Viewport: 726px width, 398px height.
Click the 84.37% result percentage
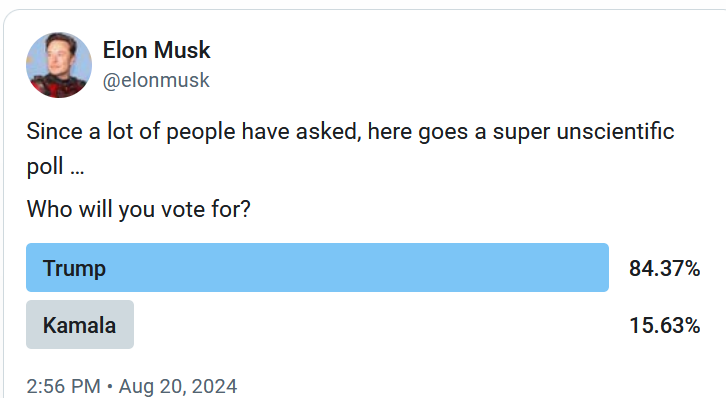click(x=664, y=268)
